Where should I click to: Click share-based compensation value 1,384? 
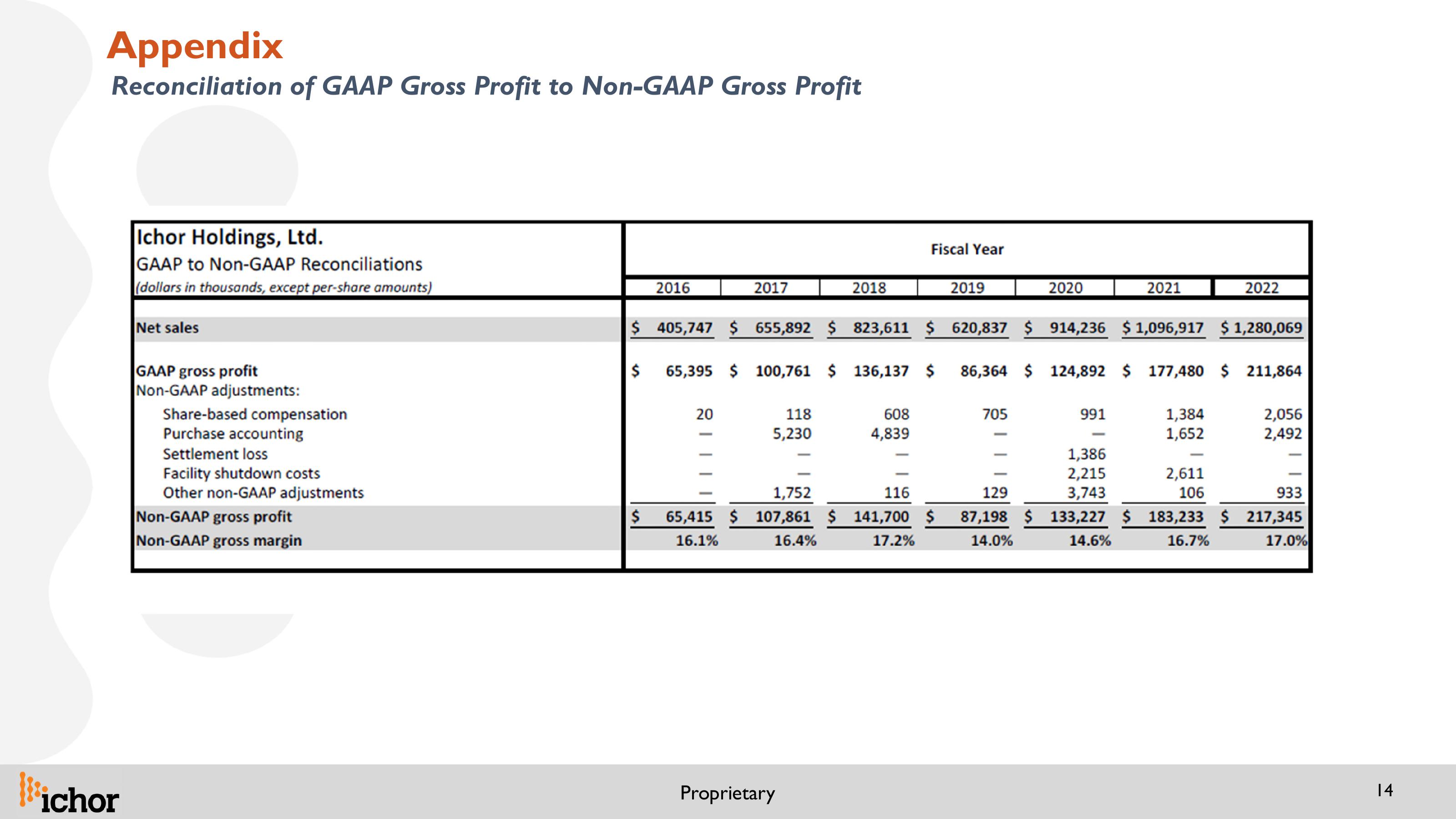click(x=1185, y=415)
